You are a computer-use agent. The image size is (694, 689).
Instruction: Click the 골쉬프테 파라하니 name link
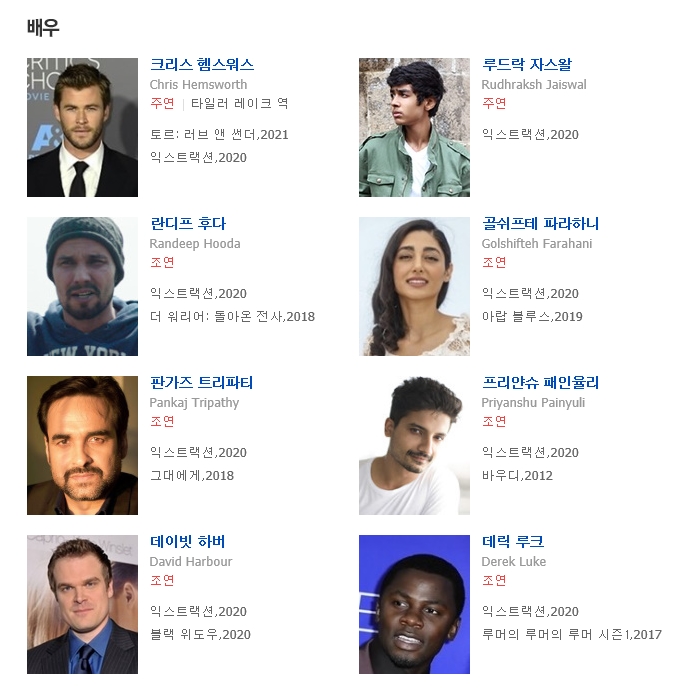540,223
